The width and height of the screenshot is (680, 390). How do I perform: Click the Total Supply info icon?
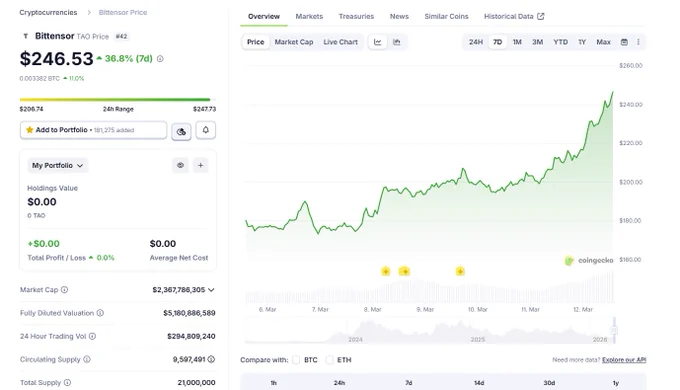click(67, 383)
